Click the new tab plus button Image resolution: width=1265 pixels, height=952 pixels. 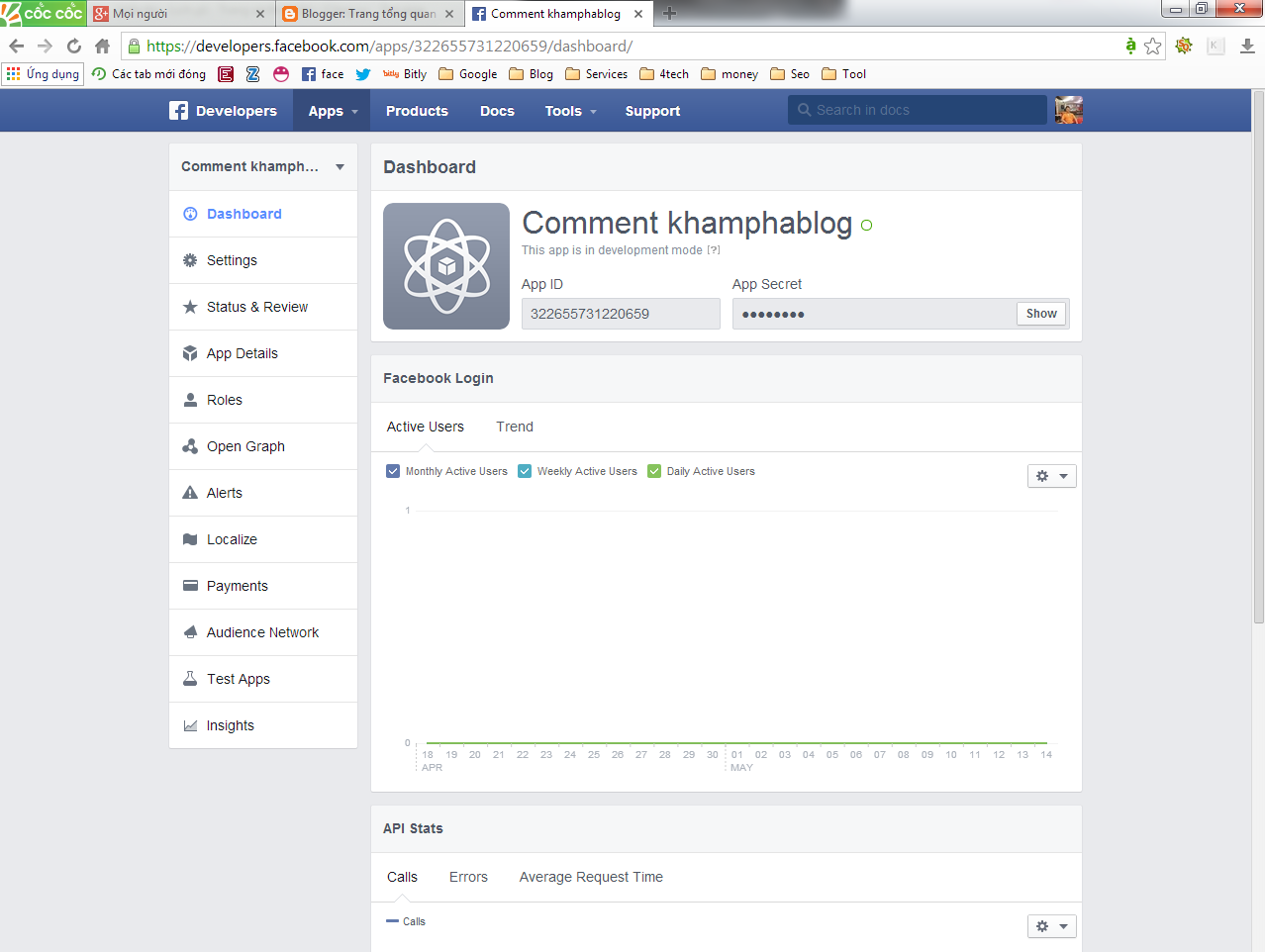(x=670, y=13)
